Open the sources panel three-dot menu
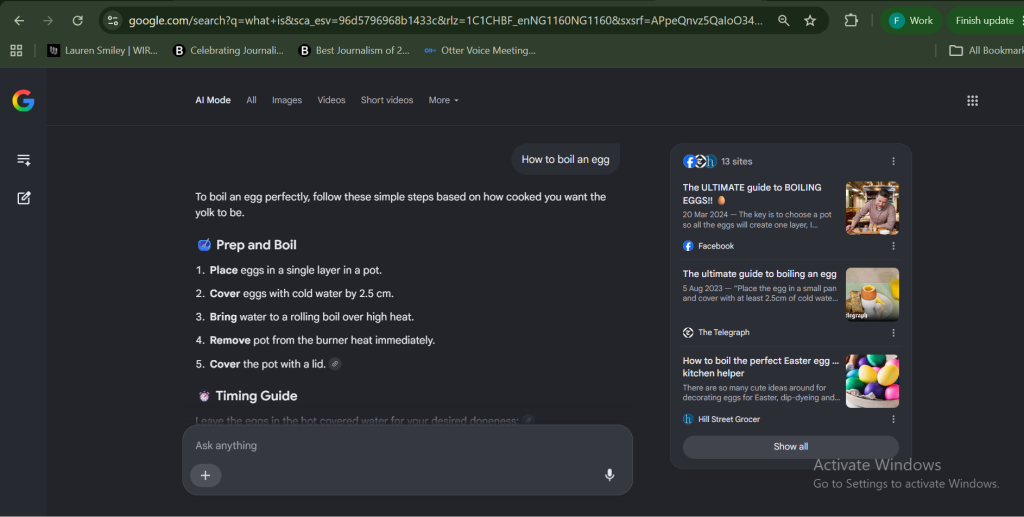 point(893,161)
